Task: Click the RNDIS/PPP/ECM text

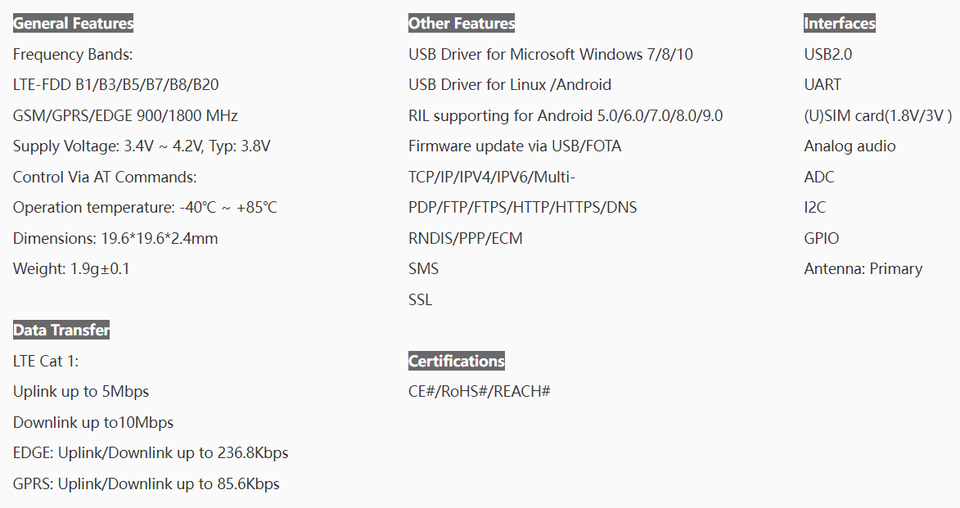Action: [465, 239]
